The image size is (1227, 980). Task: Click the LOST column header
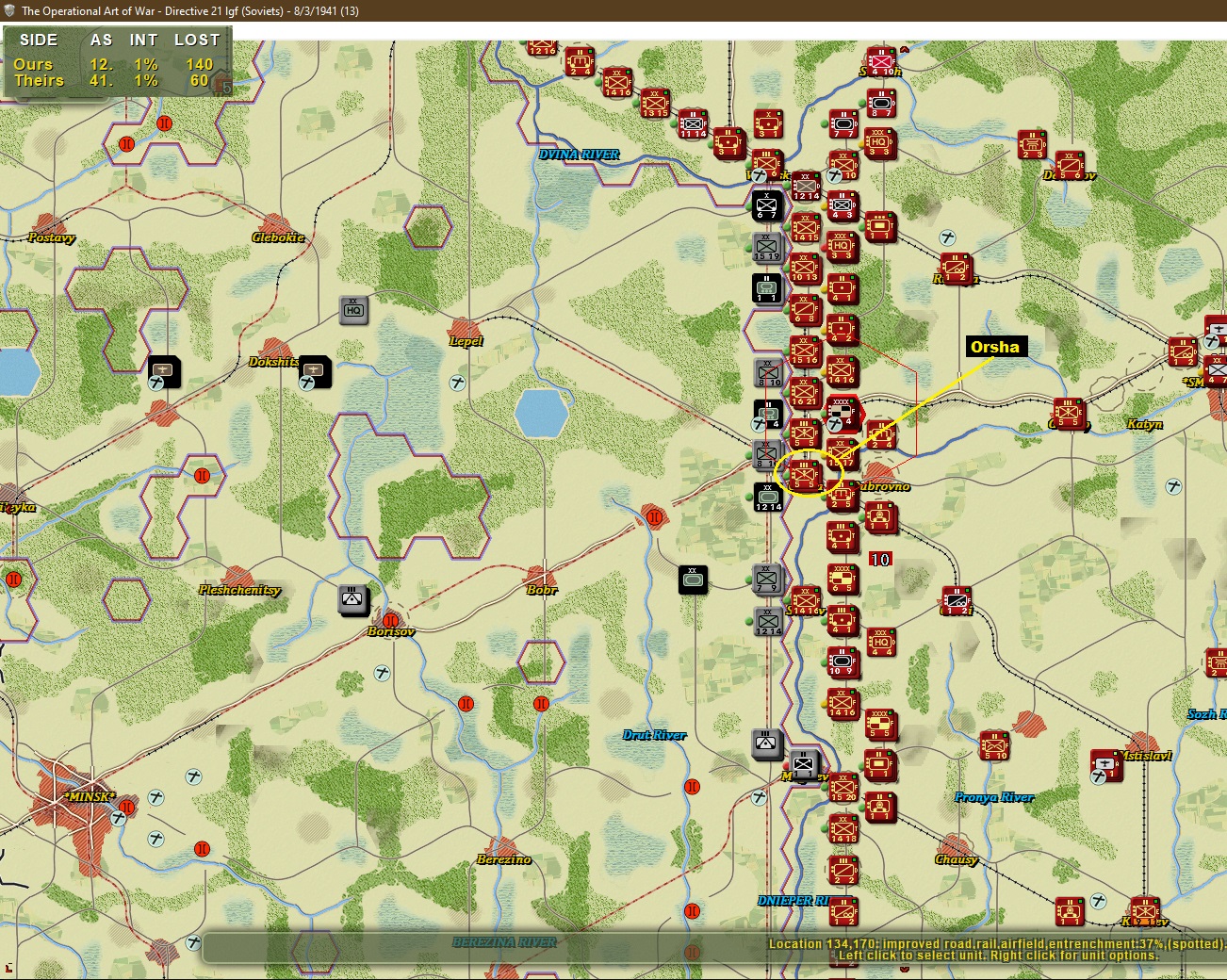pos(197,40)
